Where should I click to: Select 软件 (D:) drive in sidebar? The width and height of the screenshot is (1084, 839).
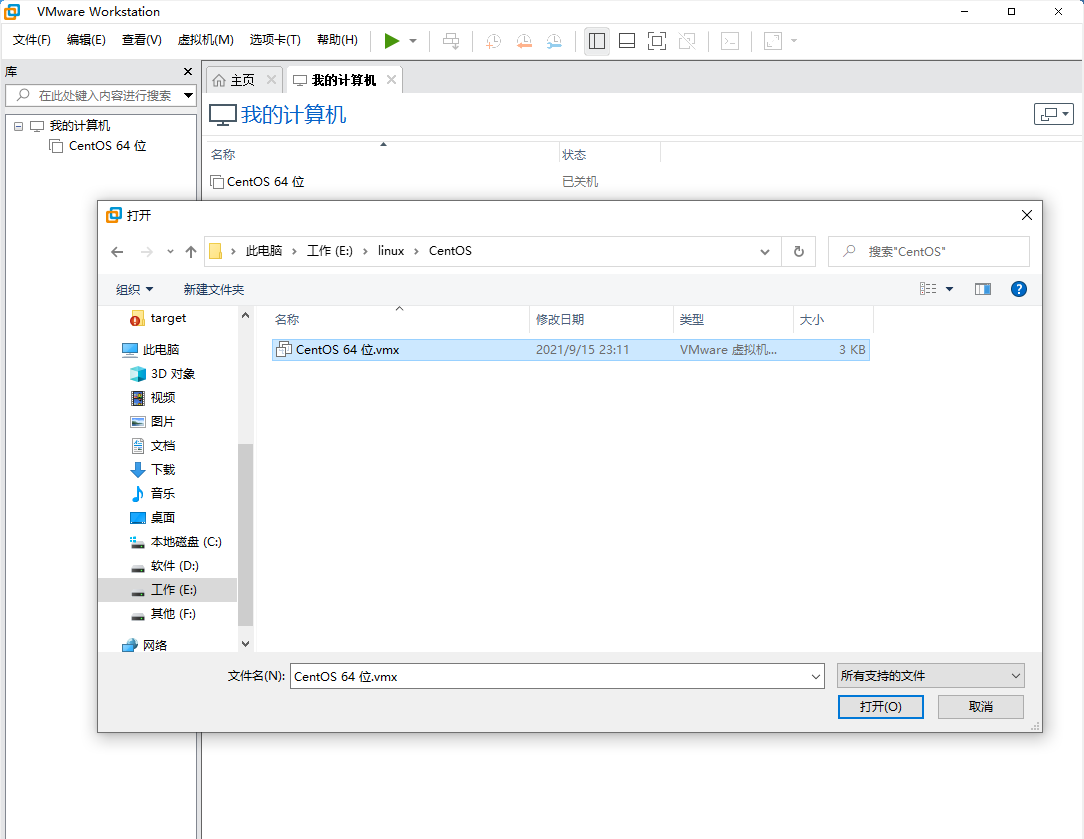pyautogui.click(x=165, y=566)
